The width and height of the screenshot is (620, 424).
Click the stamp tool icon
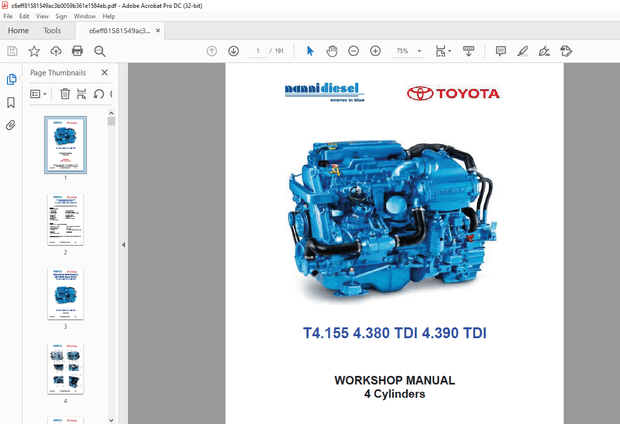tap(566, 51)
